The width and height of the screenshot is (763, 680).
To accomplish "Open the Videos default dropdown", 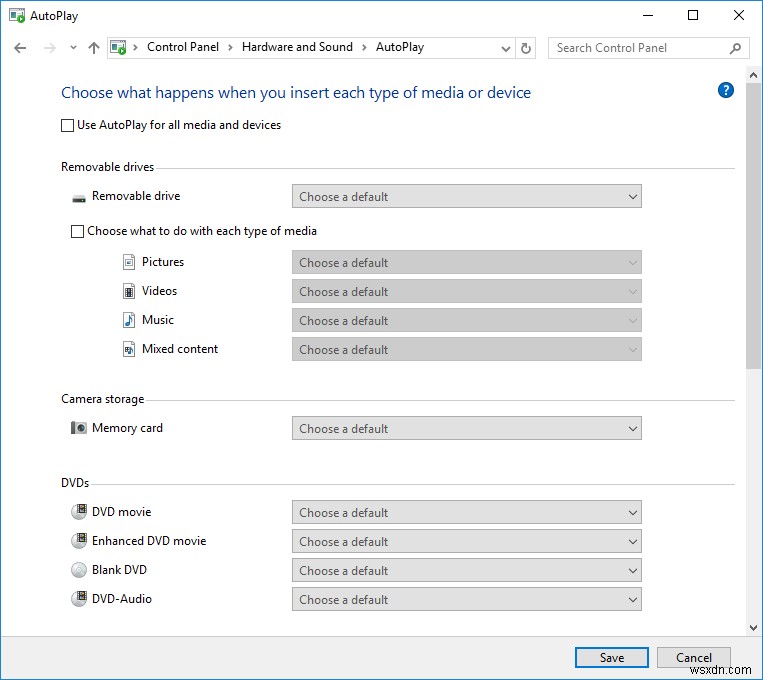I will tap(467, 292).
